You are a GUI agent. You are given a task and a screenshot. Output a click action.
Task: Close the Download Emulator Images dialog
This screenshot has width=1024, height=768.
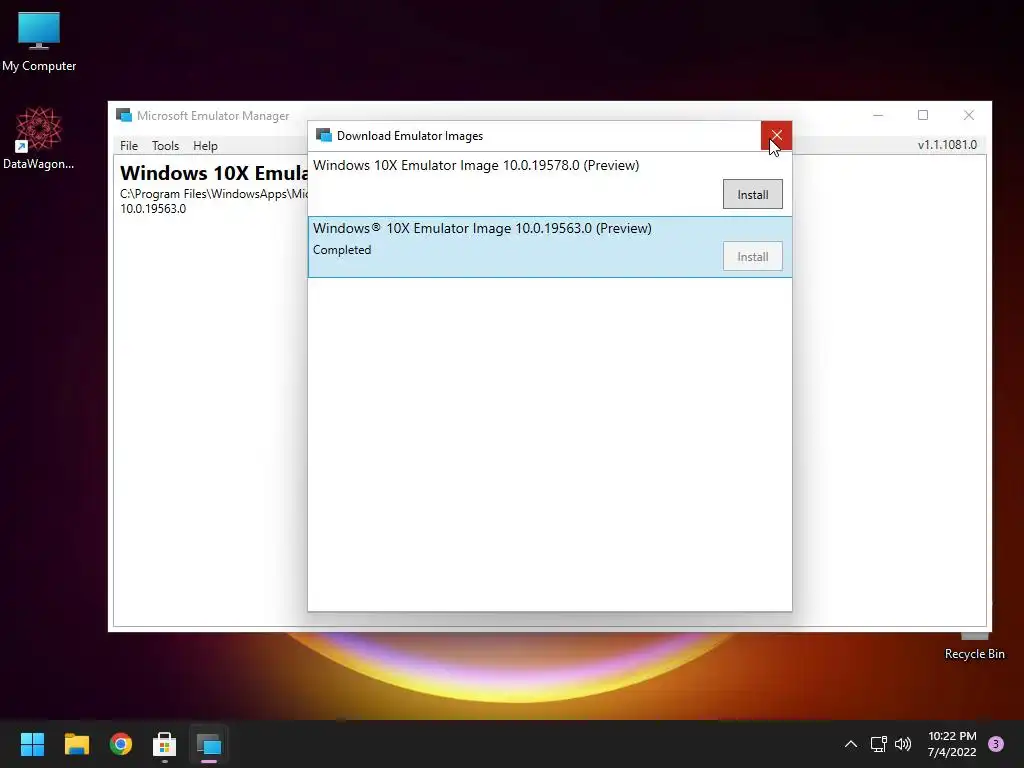coord(776,136)
